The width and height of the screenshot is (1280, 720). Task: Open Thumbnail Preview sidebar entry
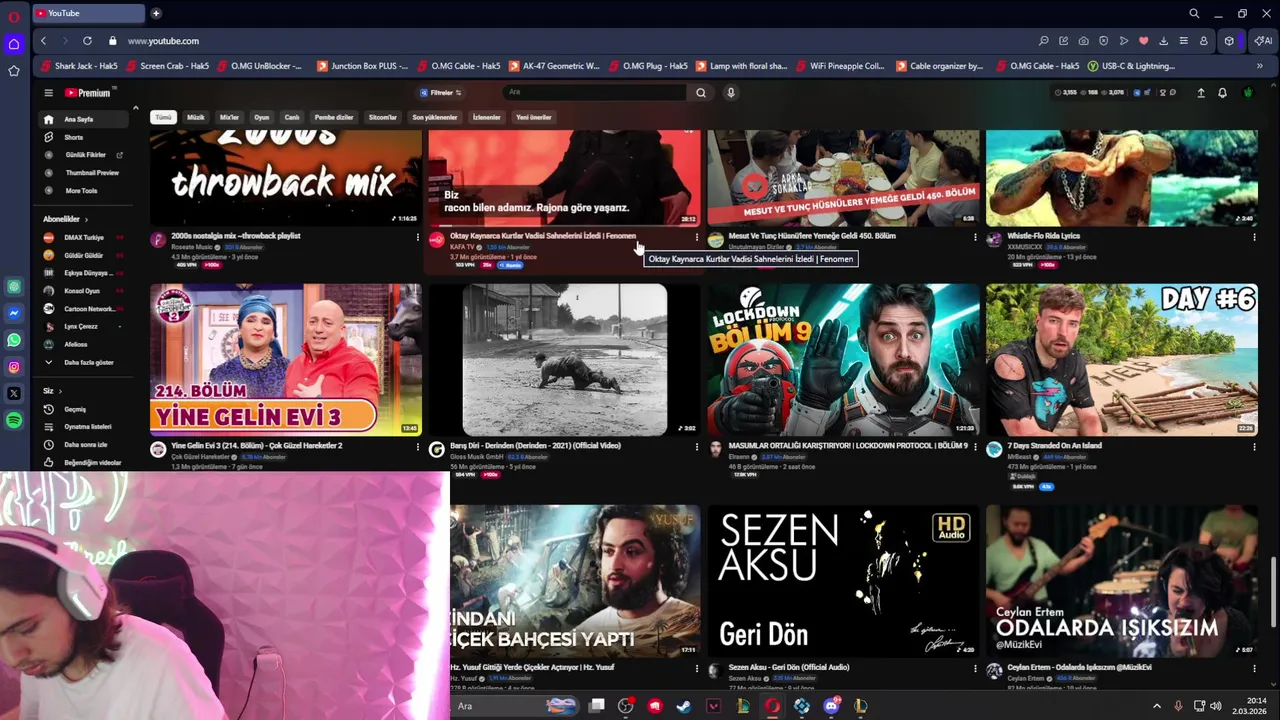point(84,173)
